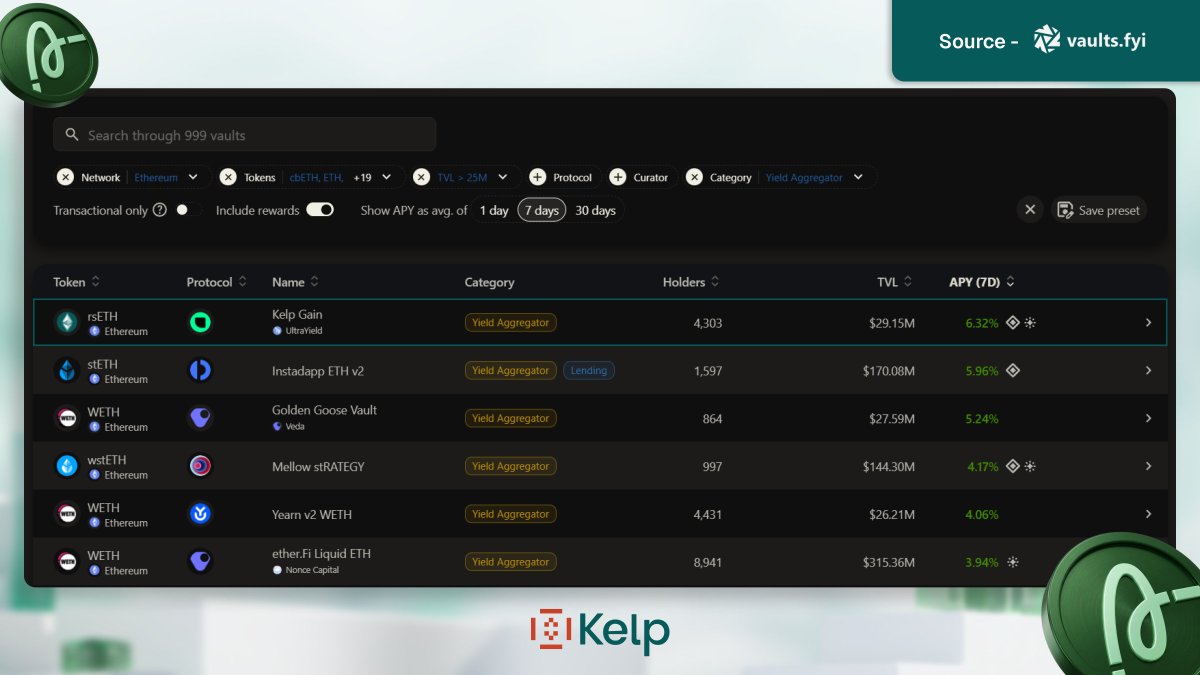Open the TVL > 25M dropdown chevron
Image resolution: width=1200 pixels, height=675 pixels.
[x=503, y=177]
